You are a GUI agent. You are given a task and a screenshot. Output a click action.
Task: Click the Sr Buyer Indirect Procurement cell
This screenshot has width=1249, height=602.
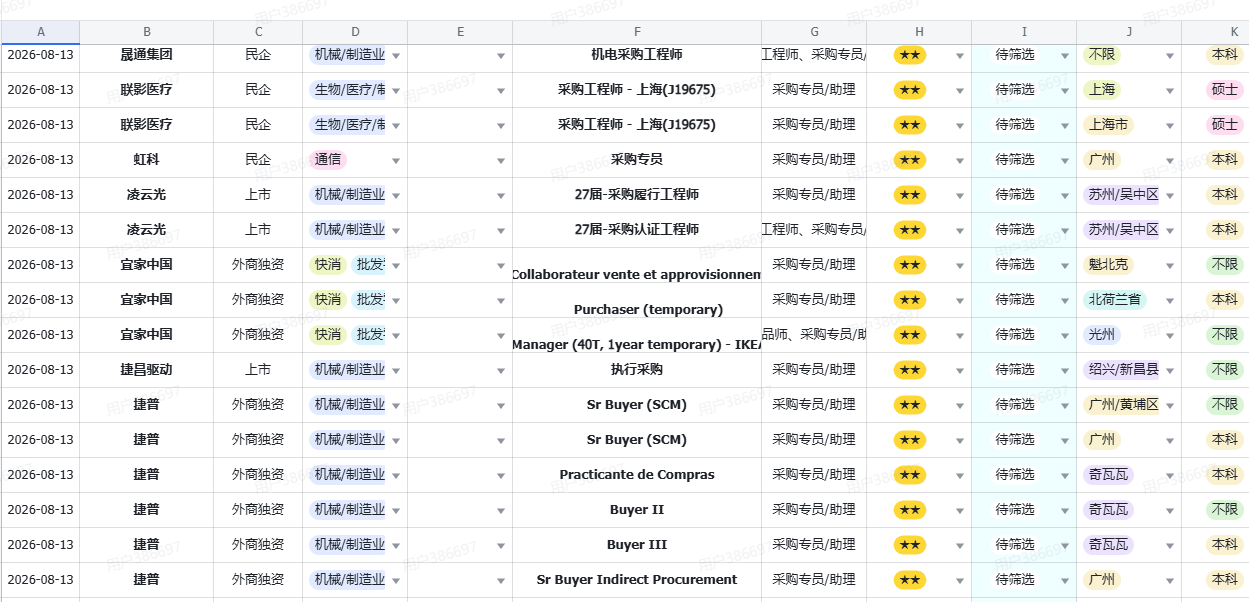(637, 580)
